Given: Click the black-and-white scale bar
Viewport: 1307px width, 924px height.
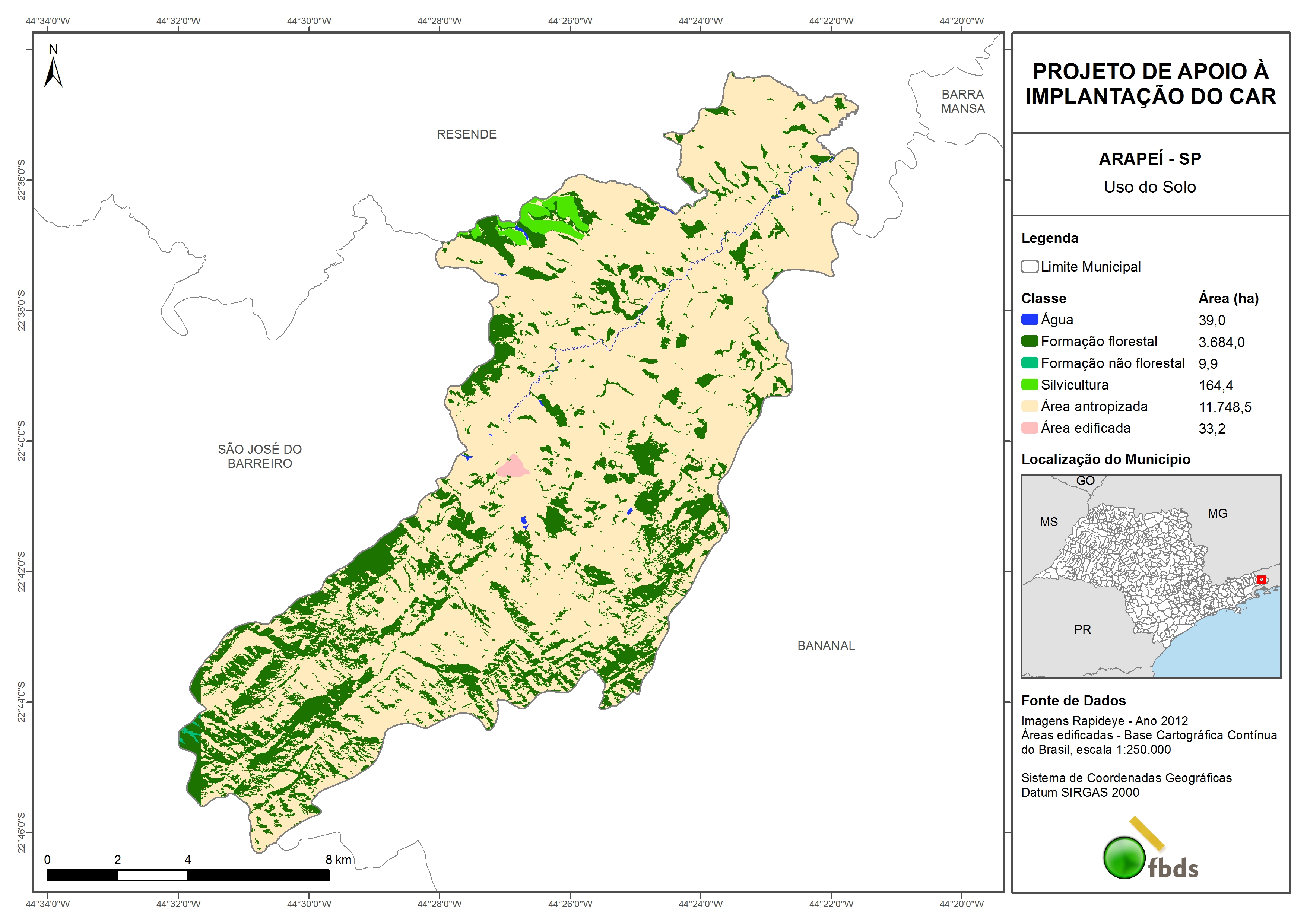Looking at the screenshot, I should (x=188, y=875).
